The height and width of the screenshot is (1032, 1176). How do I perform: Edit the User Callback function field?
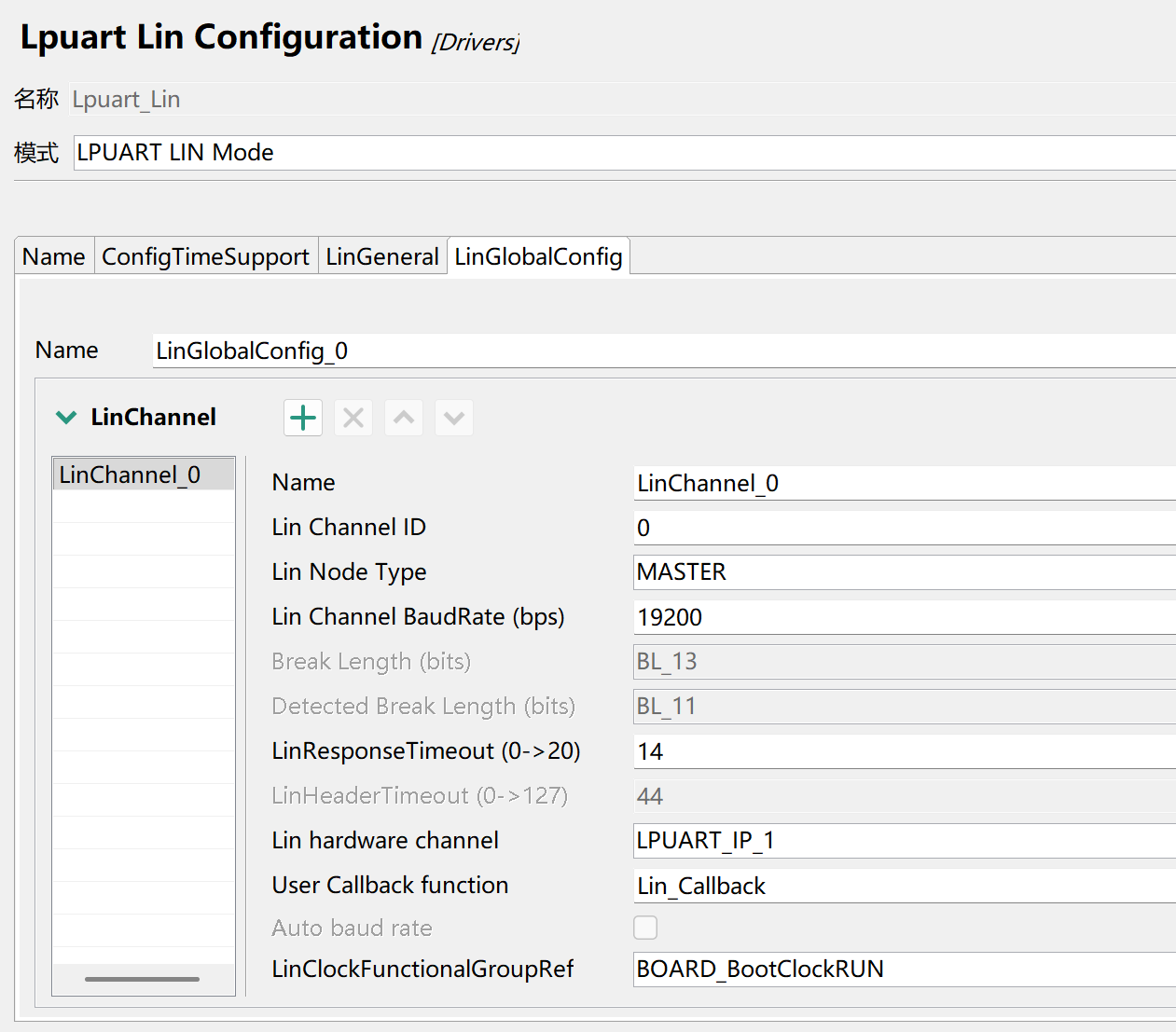pos(905,886)
